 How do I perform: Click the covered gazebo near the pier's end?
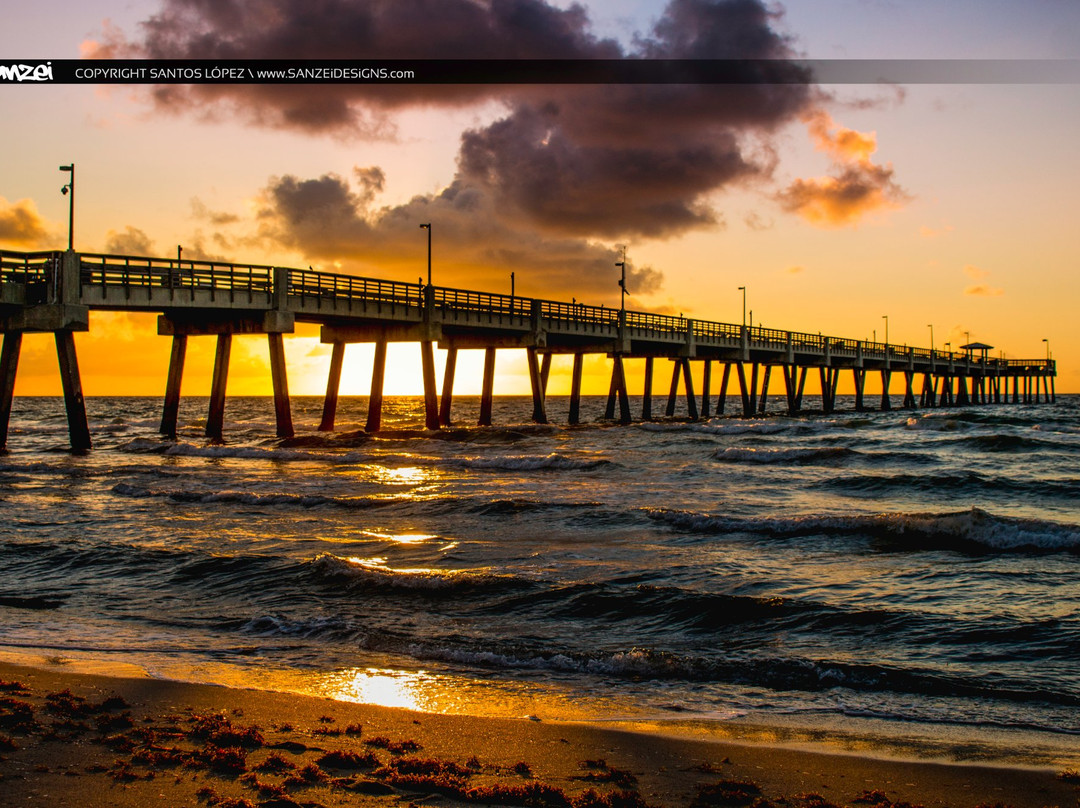point(976,350)
